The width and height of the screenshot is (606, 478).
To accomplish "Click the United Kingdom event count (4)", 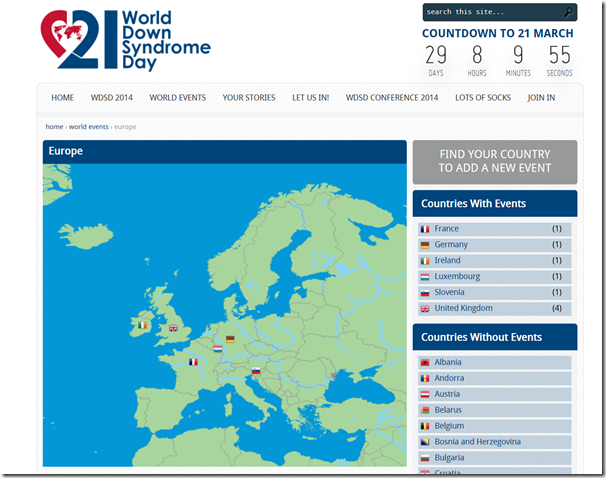I will click(557, 308).
